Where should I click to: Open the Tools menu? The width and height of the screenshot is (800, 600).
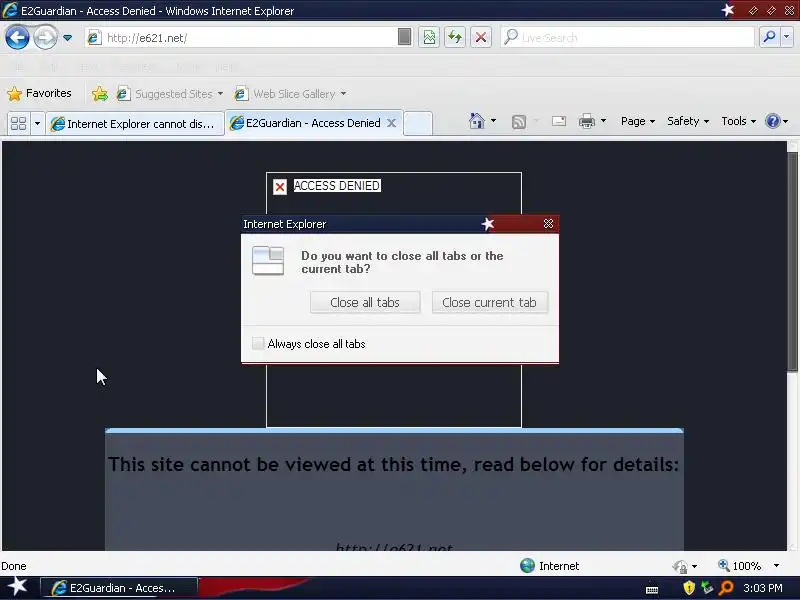pos(738,121)
